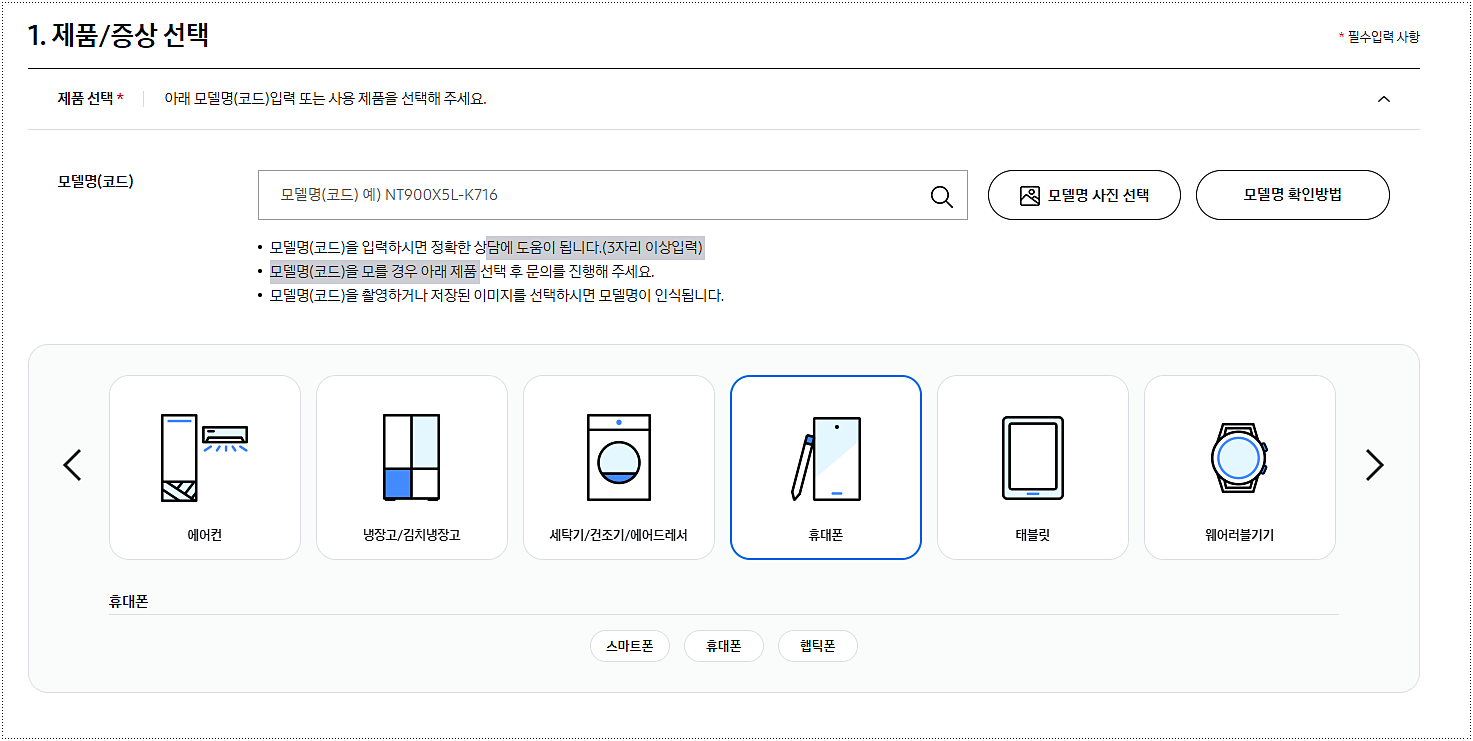Choose the 냉장고/김치냉장고 refrigerator icon

412,455
